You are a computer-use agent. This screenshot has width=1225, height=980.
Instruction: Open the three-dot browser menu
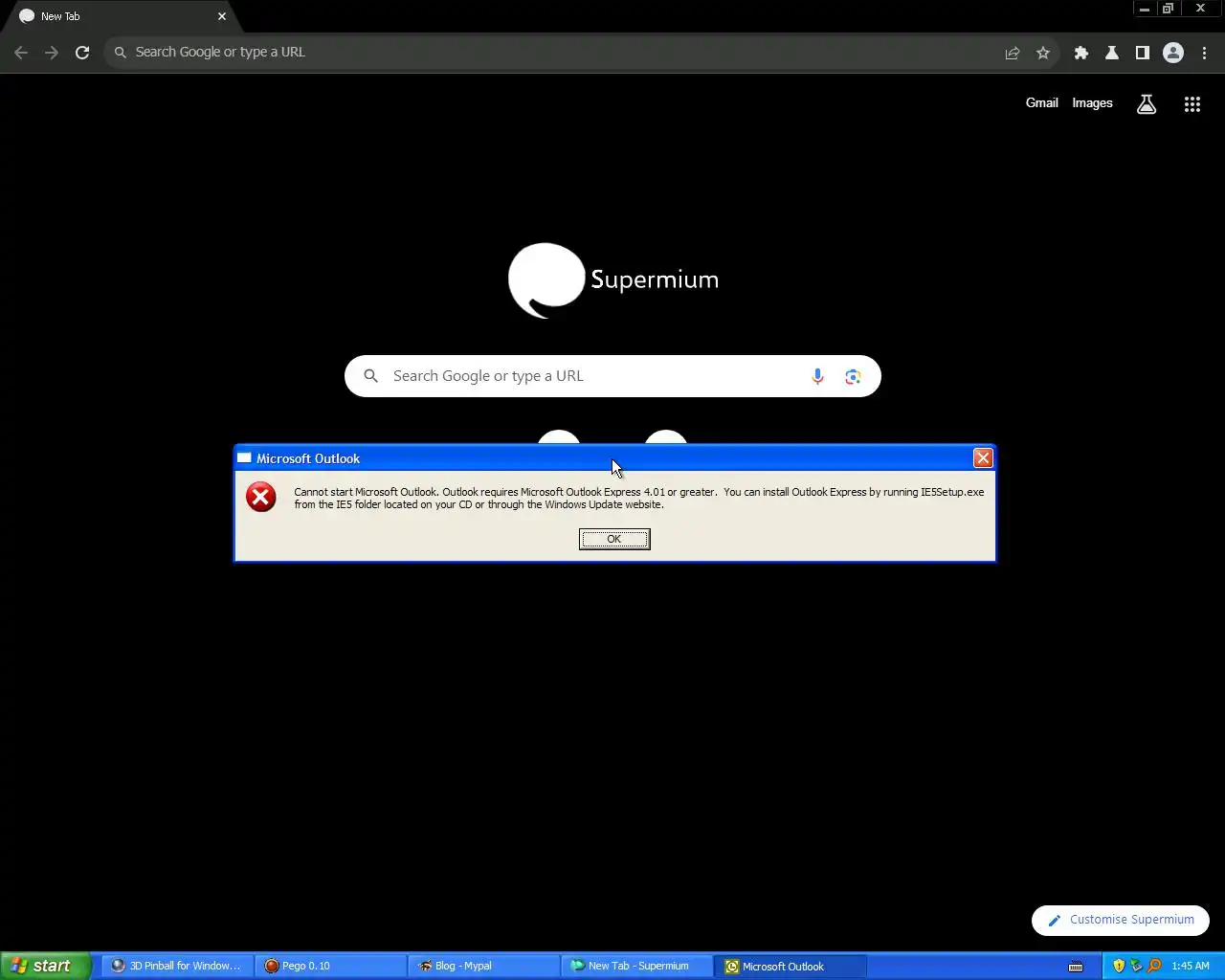pyautogui.click(x=1204, y=53)
